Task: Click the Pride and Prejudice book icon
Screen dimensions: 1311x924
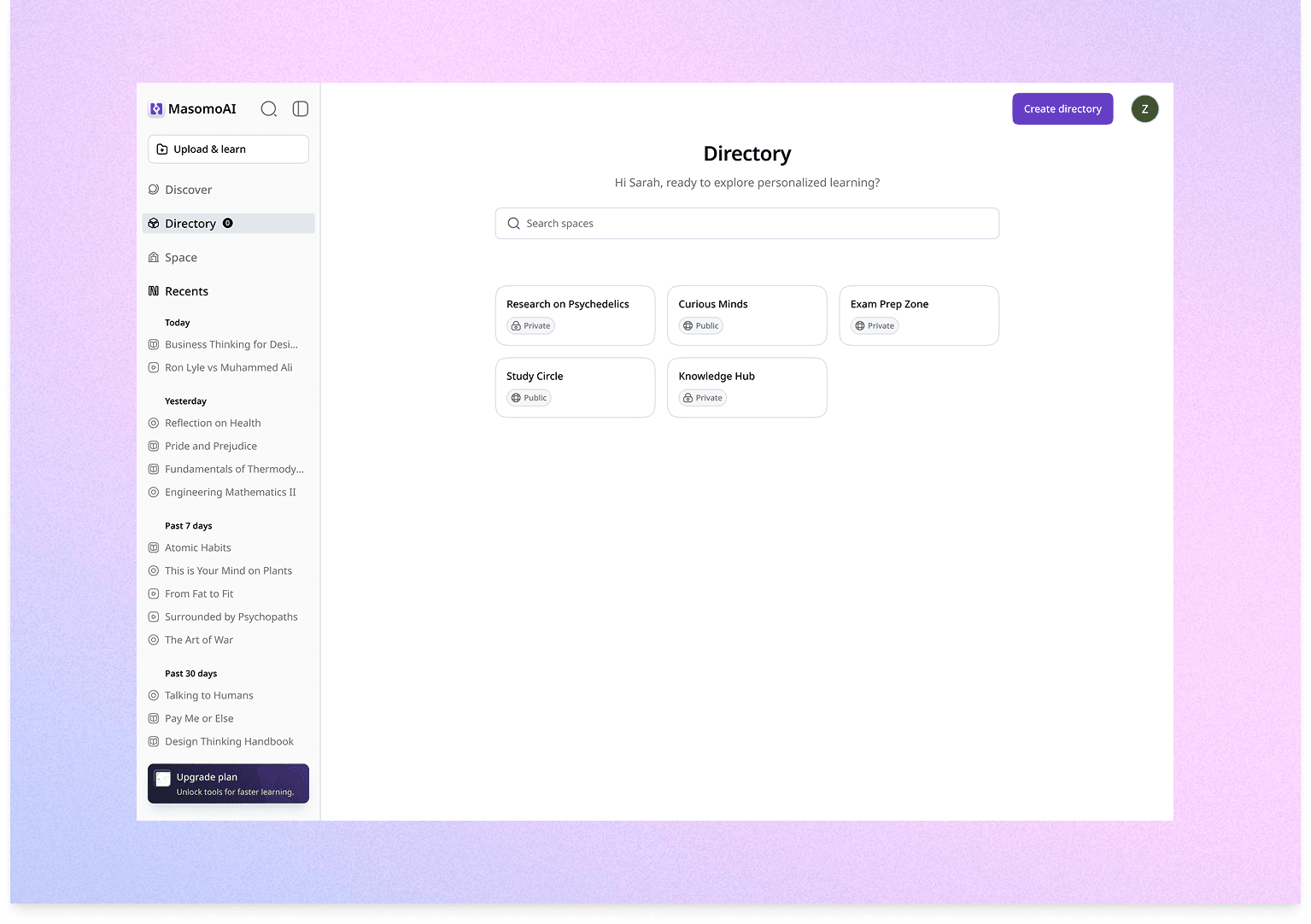Action: (154, 447)
